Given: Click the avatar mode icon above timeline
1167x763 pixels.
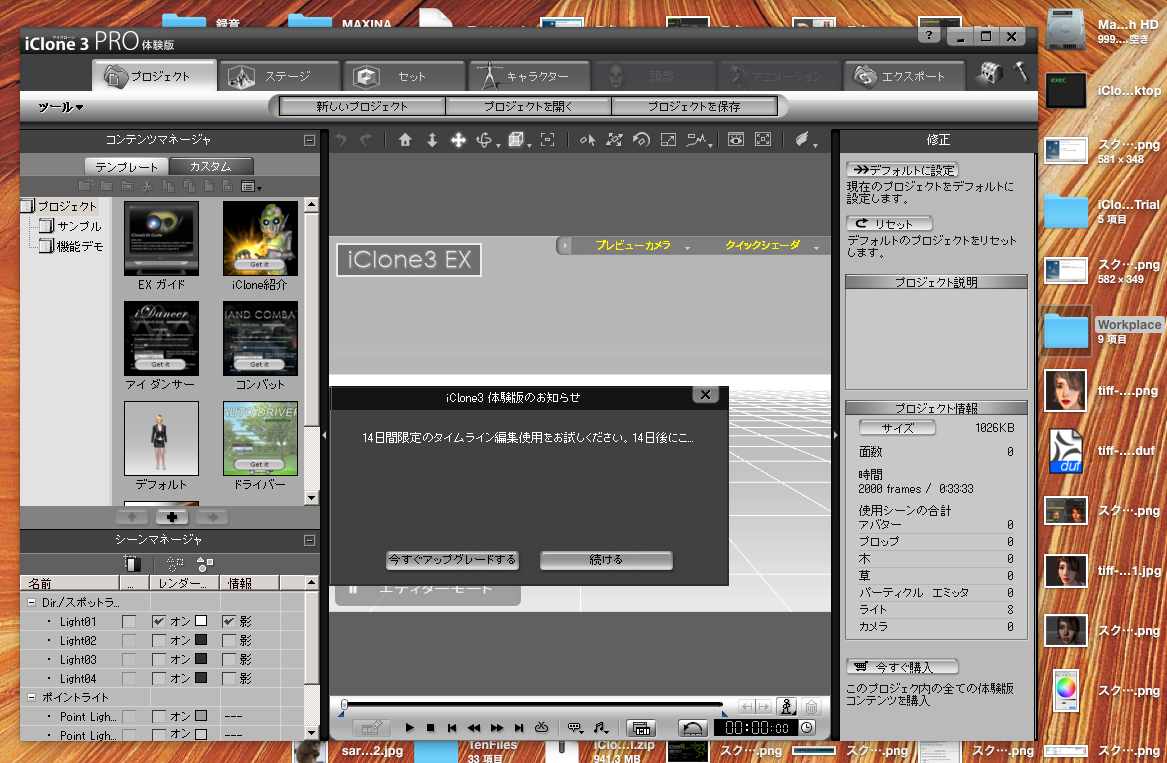Looking at the screenshot, I should (x=787, y=706).
